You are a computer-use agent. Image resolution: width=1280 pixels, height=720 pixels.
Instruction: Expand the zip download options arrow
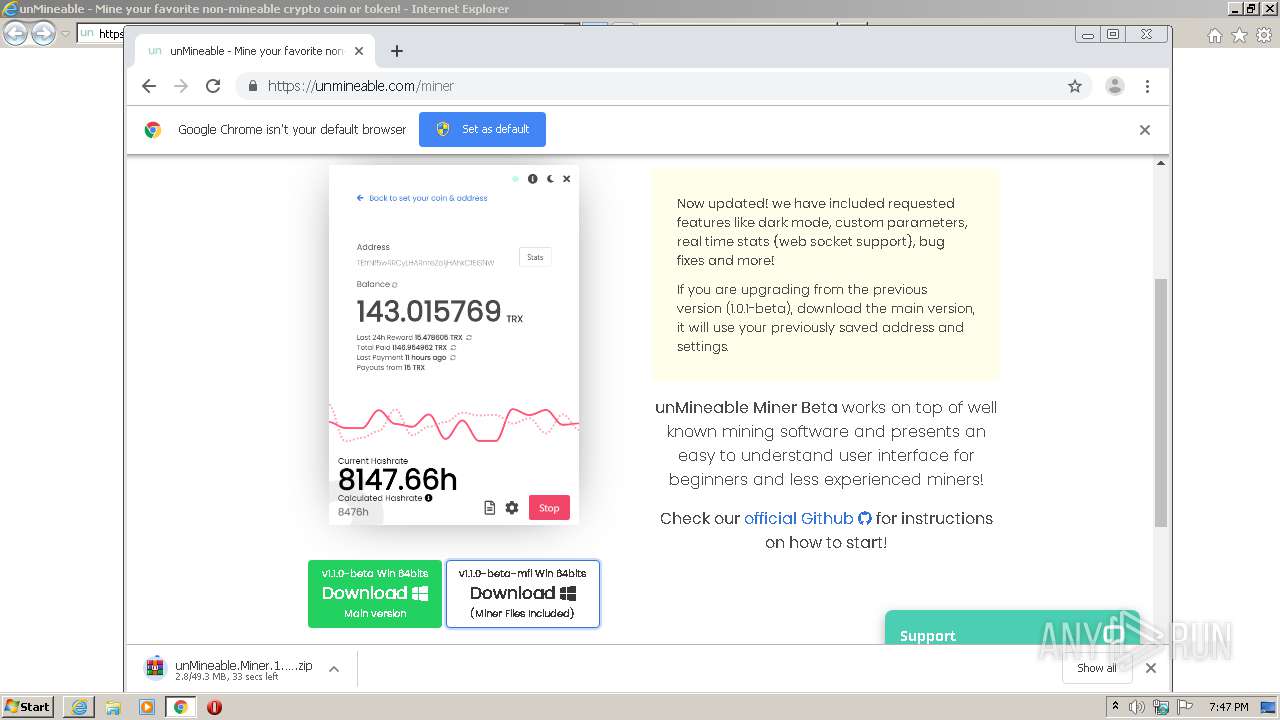point(334,669)
